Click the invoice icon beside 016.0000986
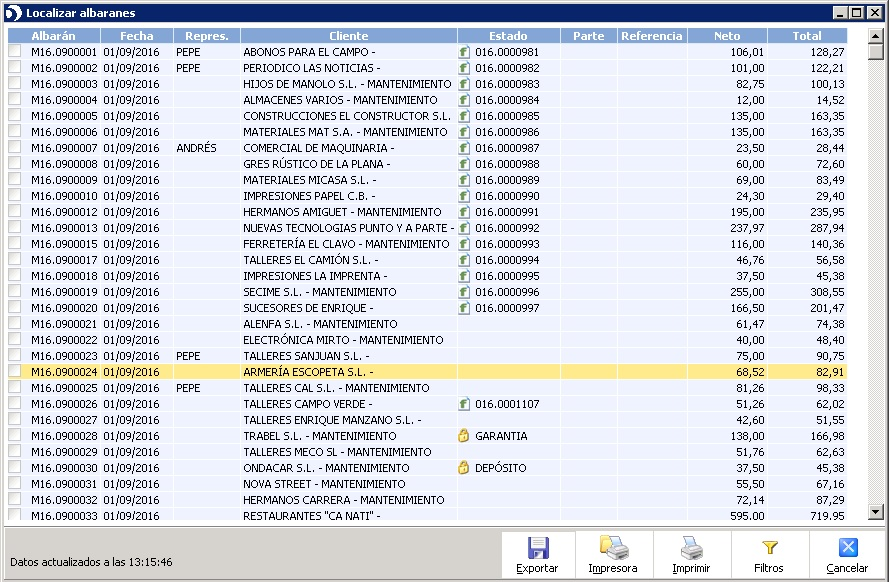Image resolution: width=889 pixels, height=582 pixels. 464,132
